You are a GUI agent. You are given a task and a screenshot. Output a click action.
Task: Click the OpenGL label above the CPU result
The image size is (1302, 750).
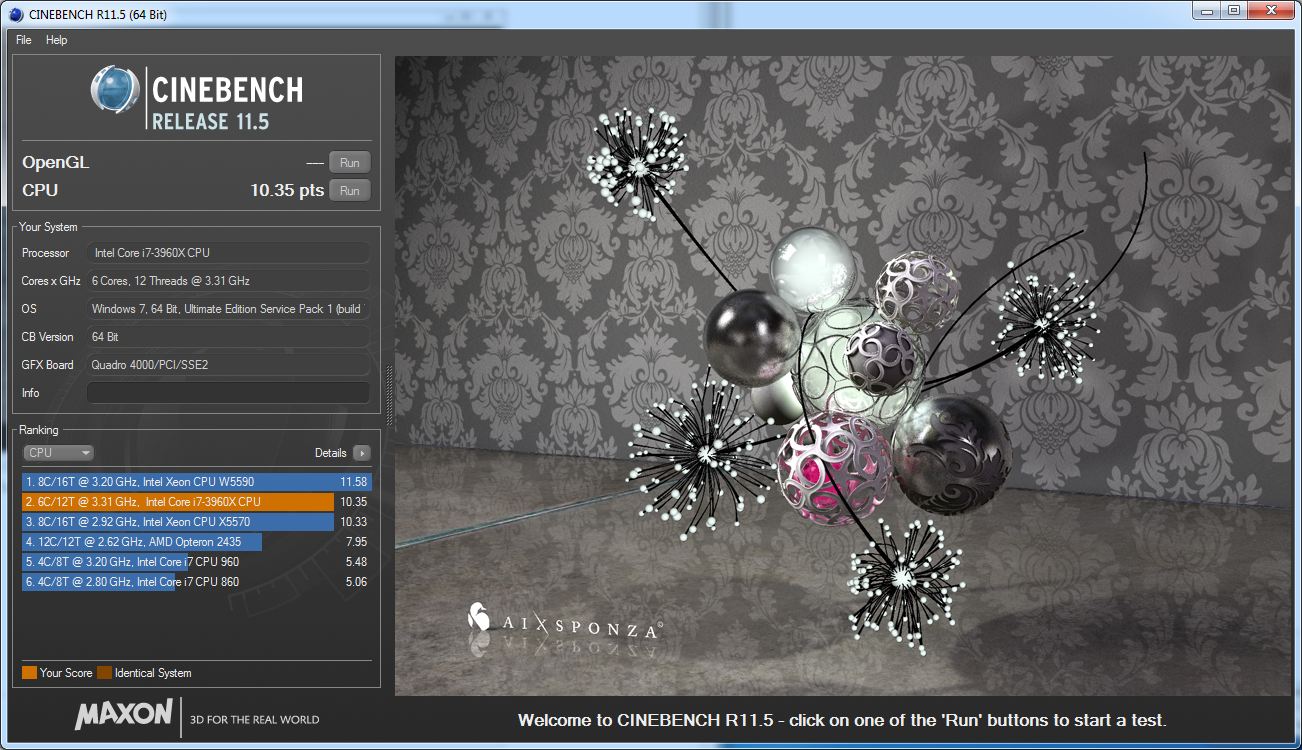pyautogui.click(x=56, y=162)
